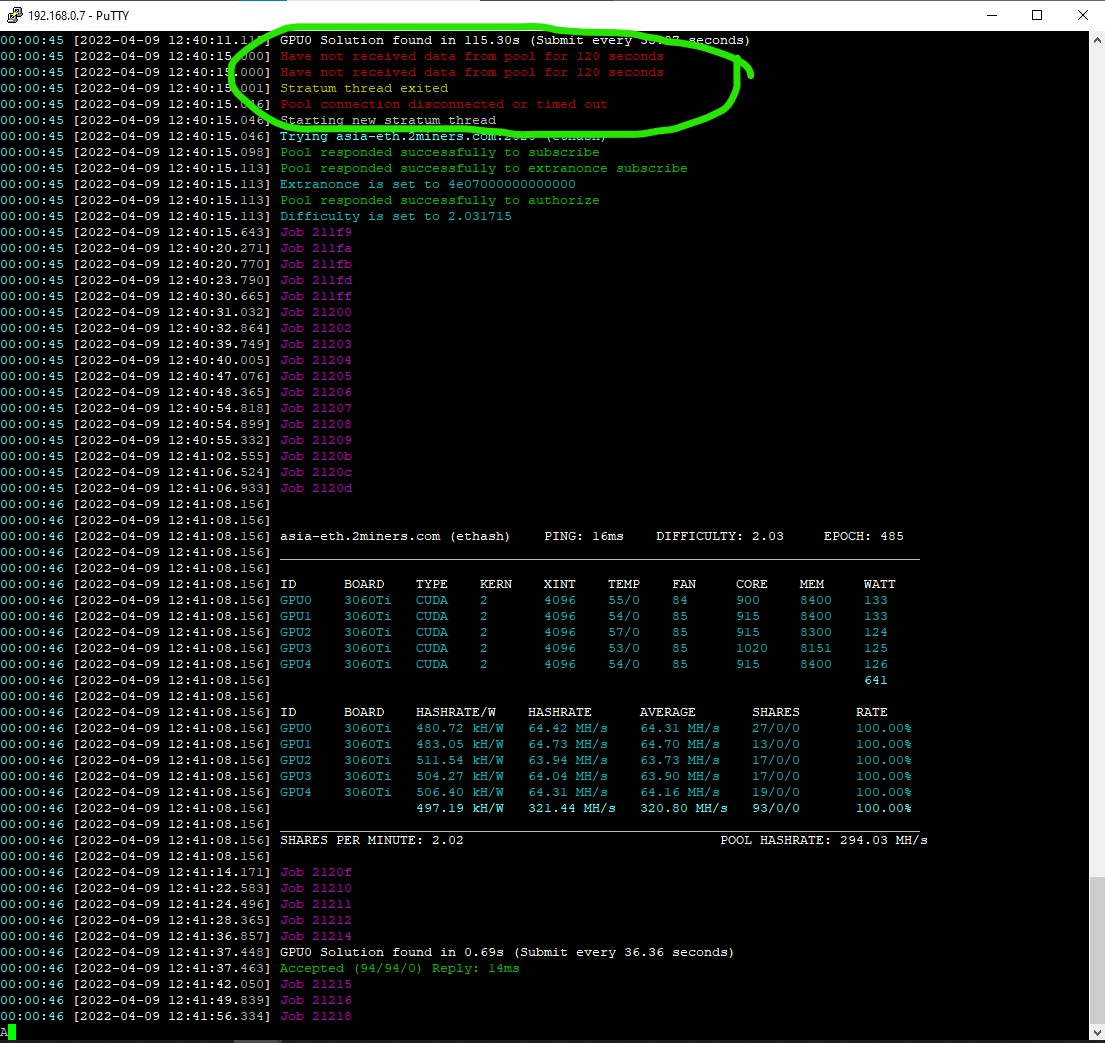Click the EPOCH: 485 value
The width and height of the screenshot is (1105, 1043).
(x=863, y=536)
